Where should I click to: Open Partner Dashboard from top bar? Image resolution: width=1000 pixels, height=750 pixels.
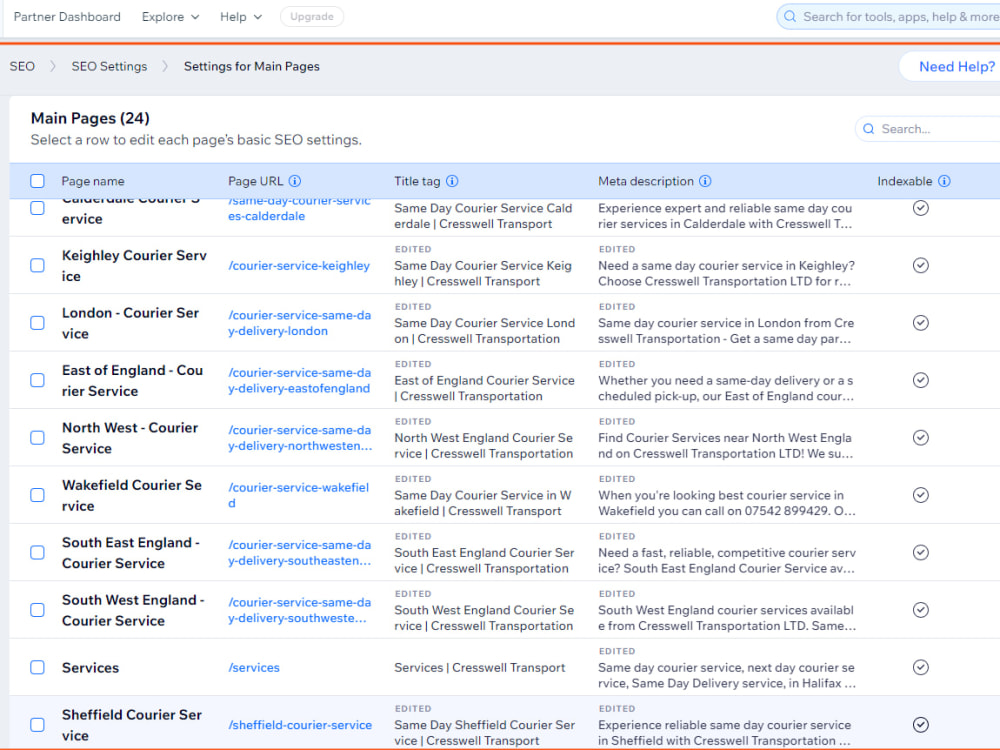pos(67,17)
